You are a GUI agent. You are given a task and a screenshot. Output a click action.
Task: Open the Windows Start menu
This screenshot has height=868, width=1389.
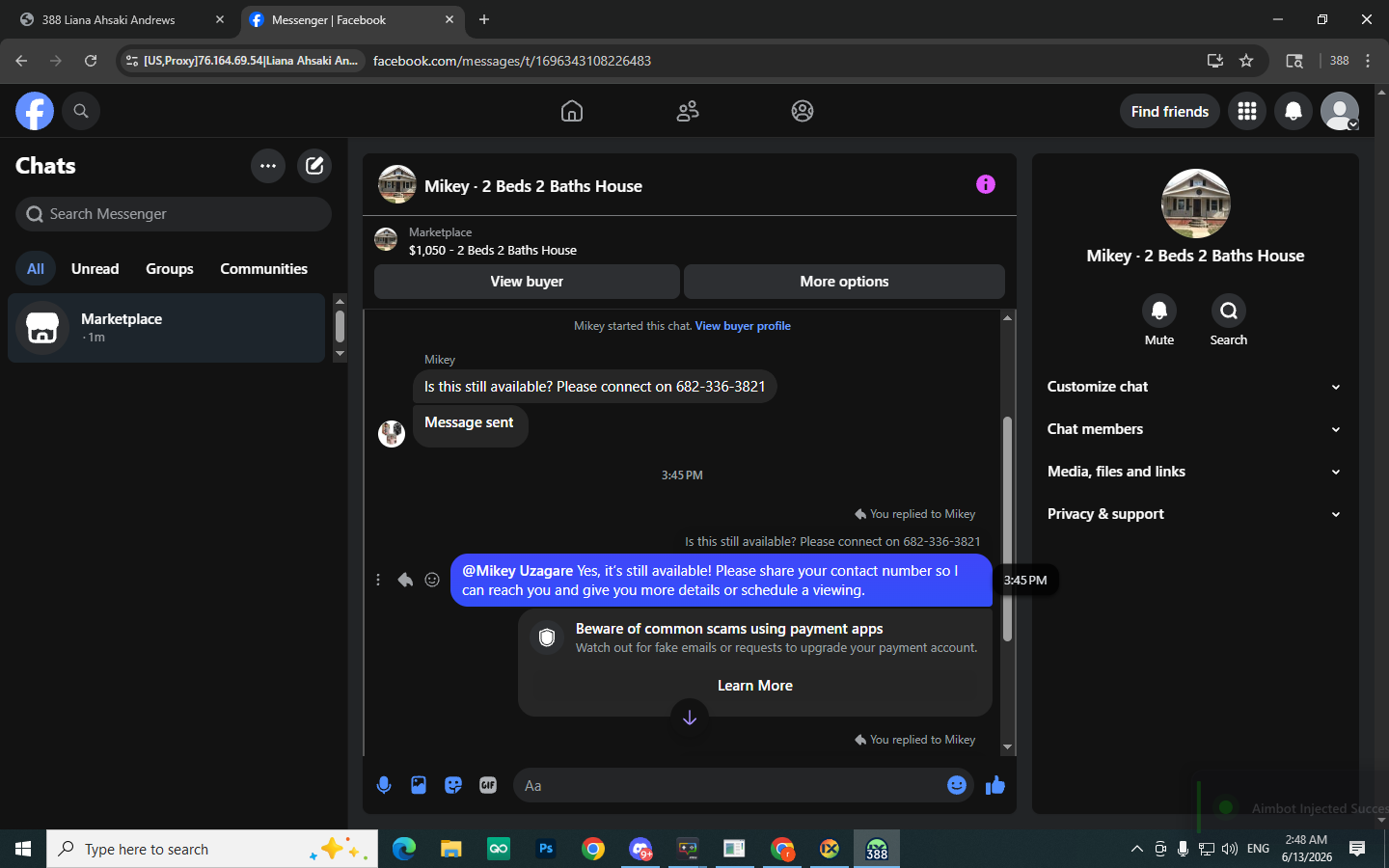[x=23, y=849]
